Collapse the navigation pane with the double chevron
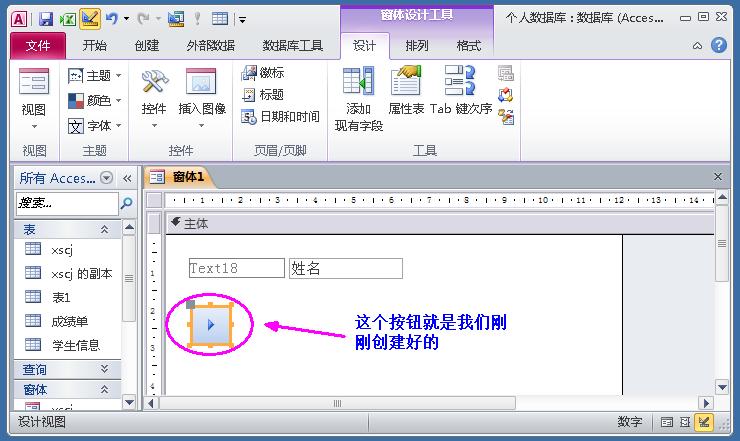Viewport: 740px width, 441px height. click(x=127, y=178)
